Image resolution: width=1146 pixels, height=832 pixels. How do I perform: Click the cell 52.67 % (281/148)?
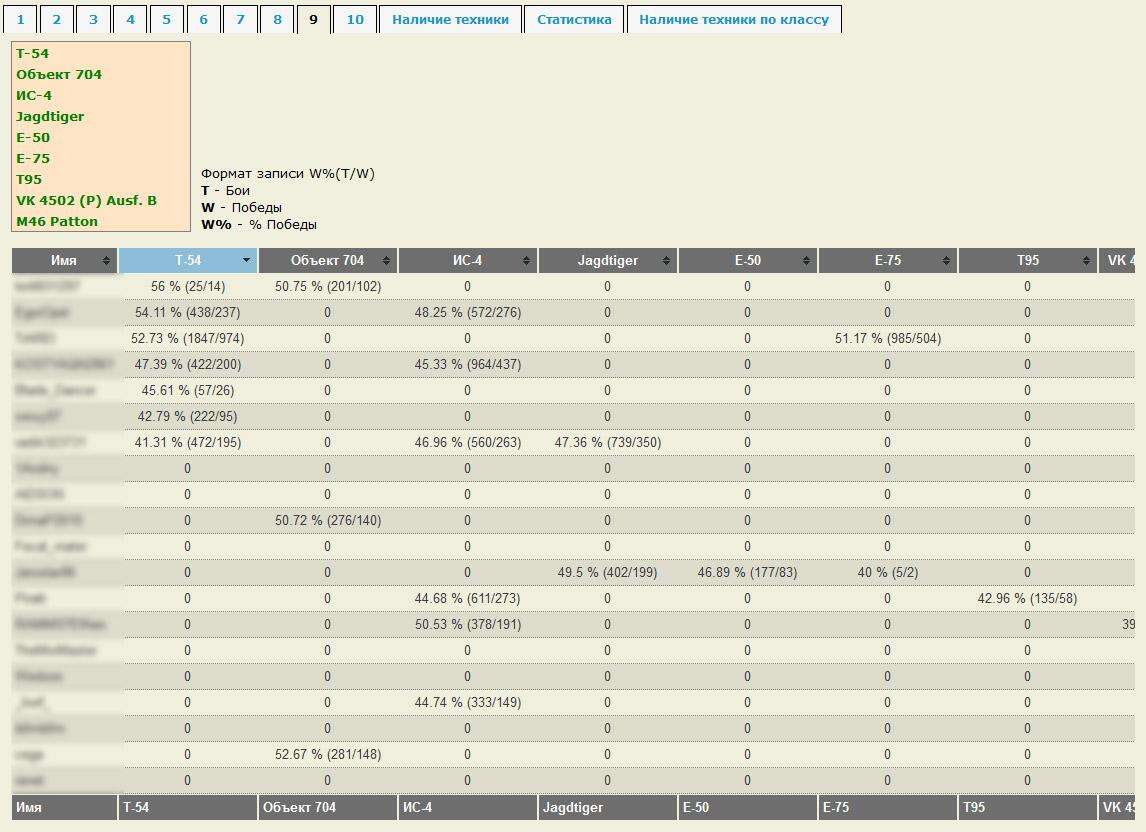327,755
